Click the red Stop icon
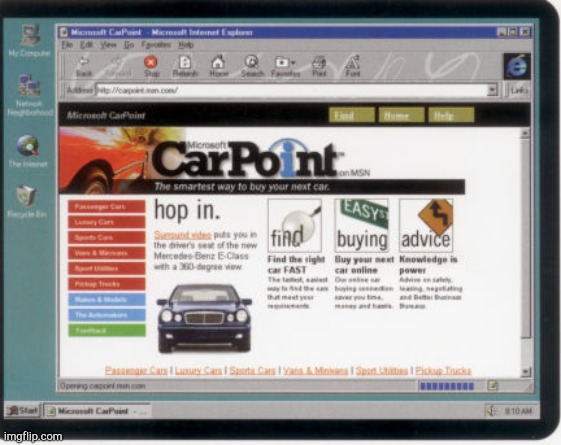The width and height of the screenshot is (561, 445). pyautogui.click(x=151, y=66)
